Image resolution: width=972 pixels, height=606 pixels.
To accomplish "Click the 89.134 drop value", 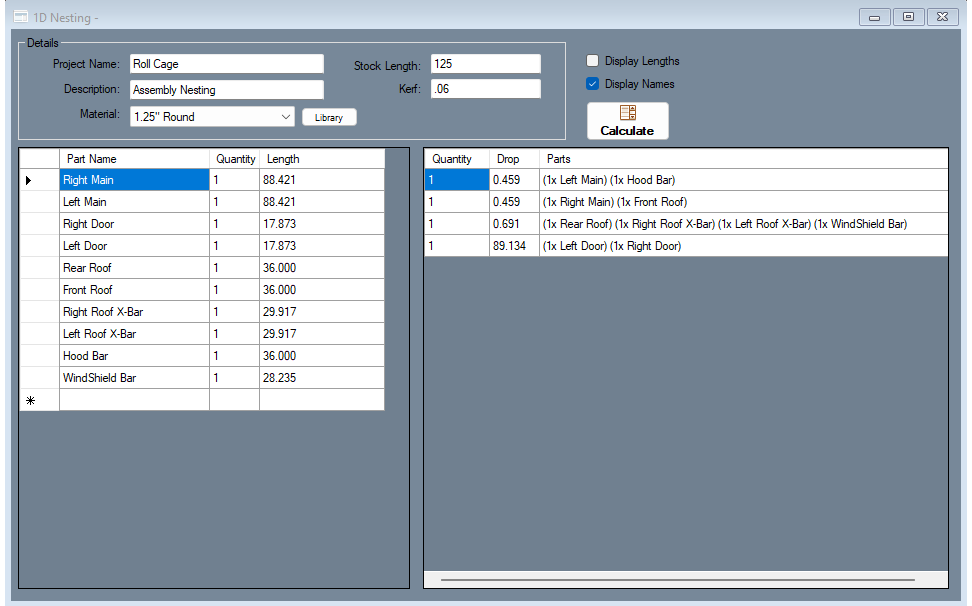I will pos(514,246).
